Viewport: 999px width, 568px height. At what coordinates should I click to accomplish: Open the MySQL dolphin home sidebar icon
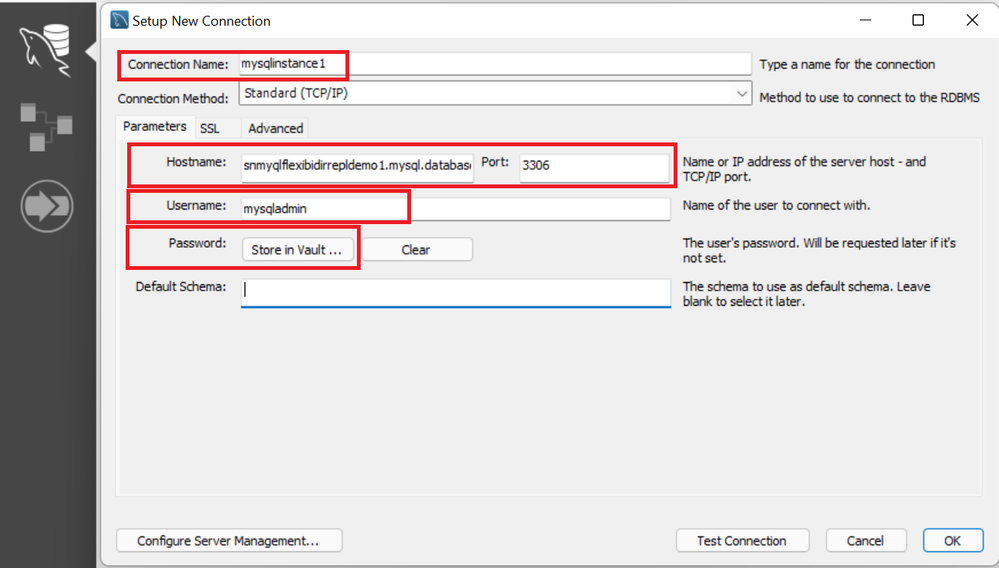[45, 50]
